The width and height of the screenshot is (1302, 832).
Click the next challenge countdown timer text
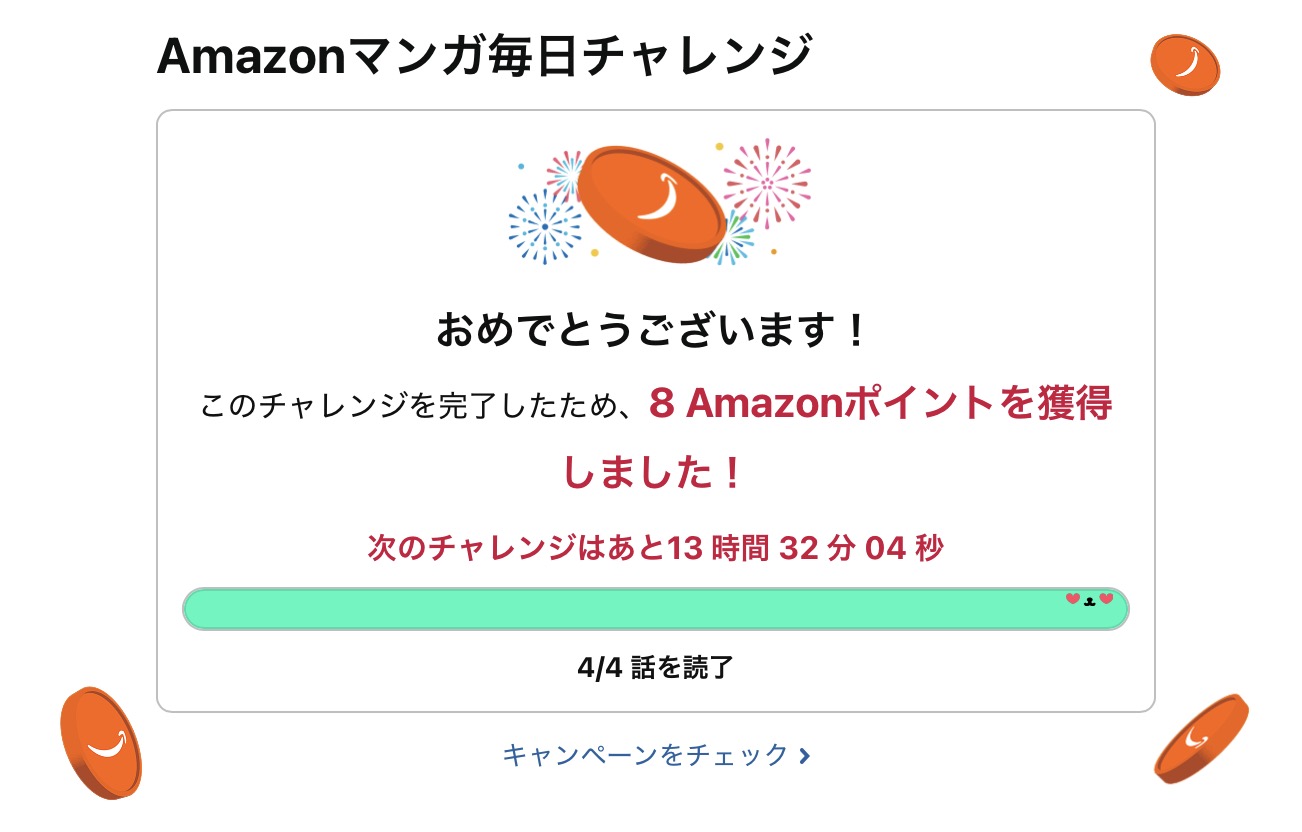[655, 548]
